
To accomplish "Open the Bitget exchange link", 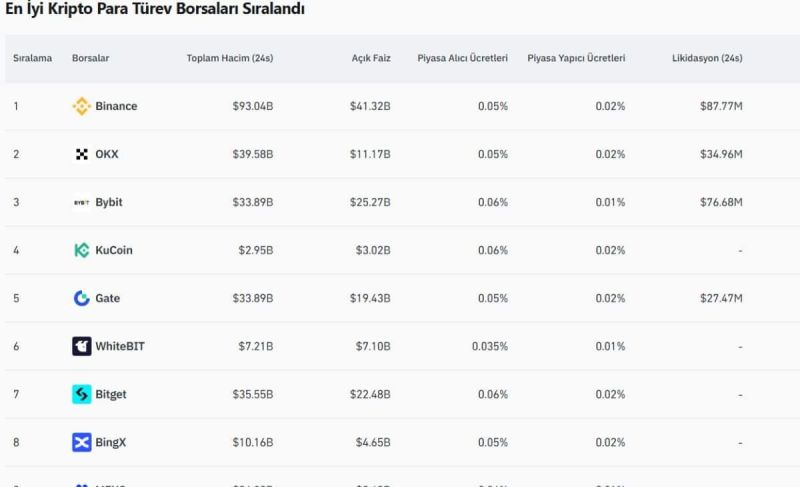I will point(111,394).
